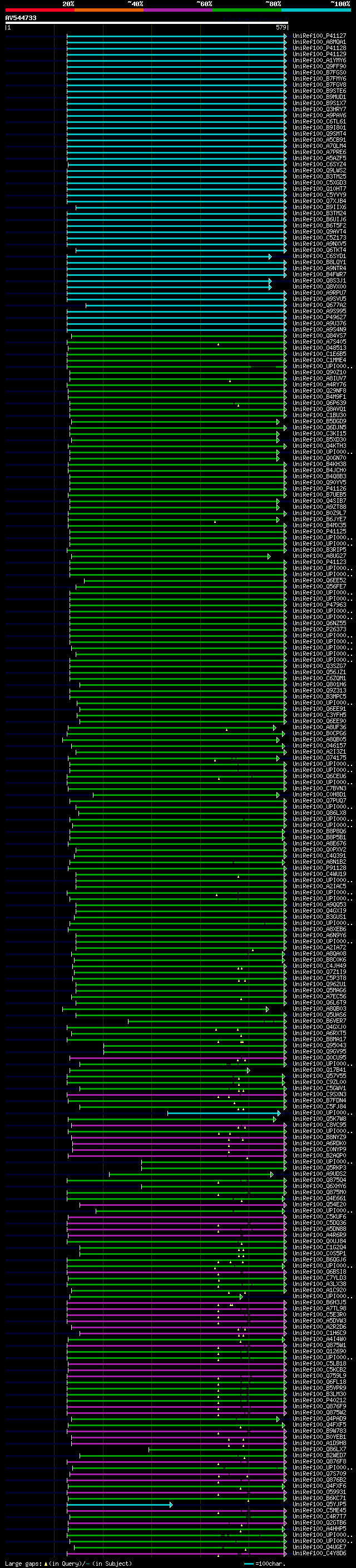356x1568 pixels.
Task: Select hit label UniRef100_A9NXV5
Action: (x=319, y=244)
